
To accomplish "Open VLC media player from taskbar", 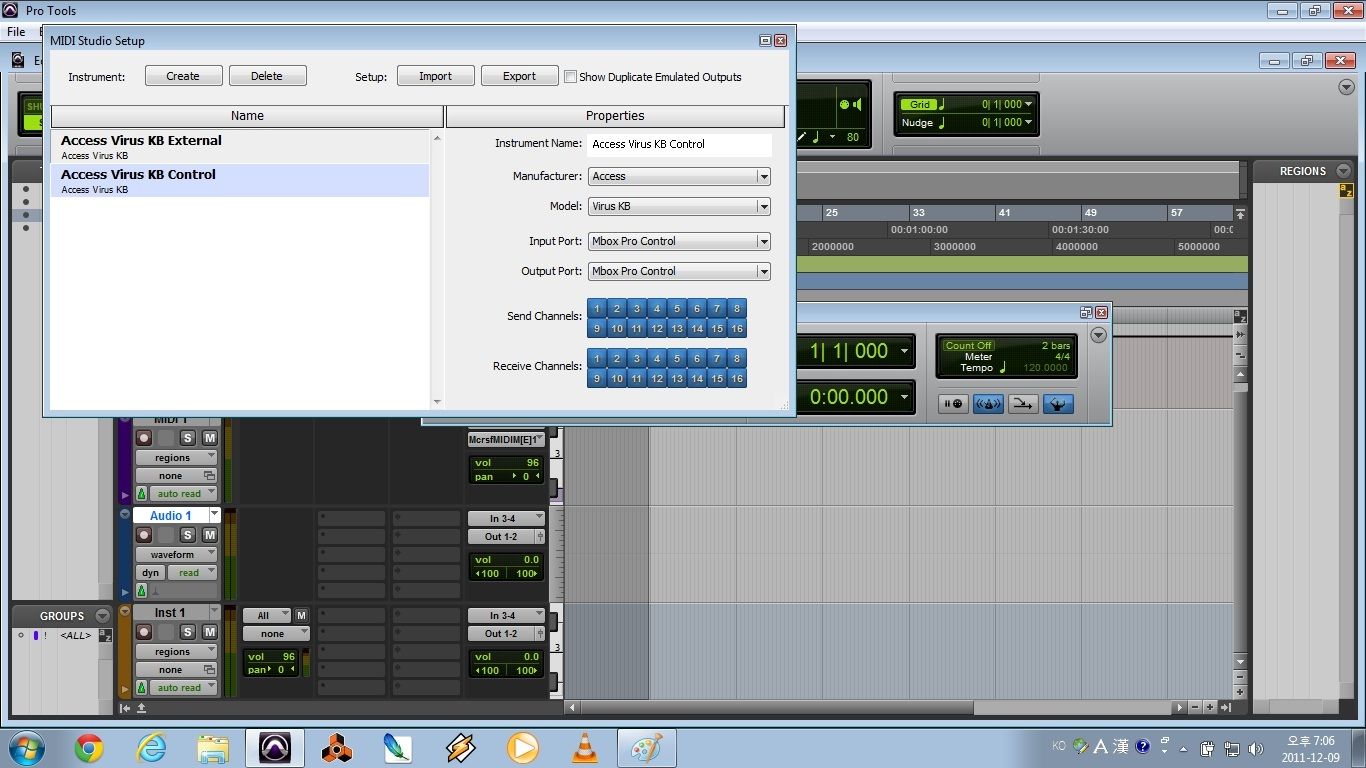I will (585, 747).
